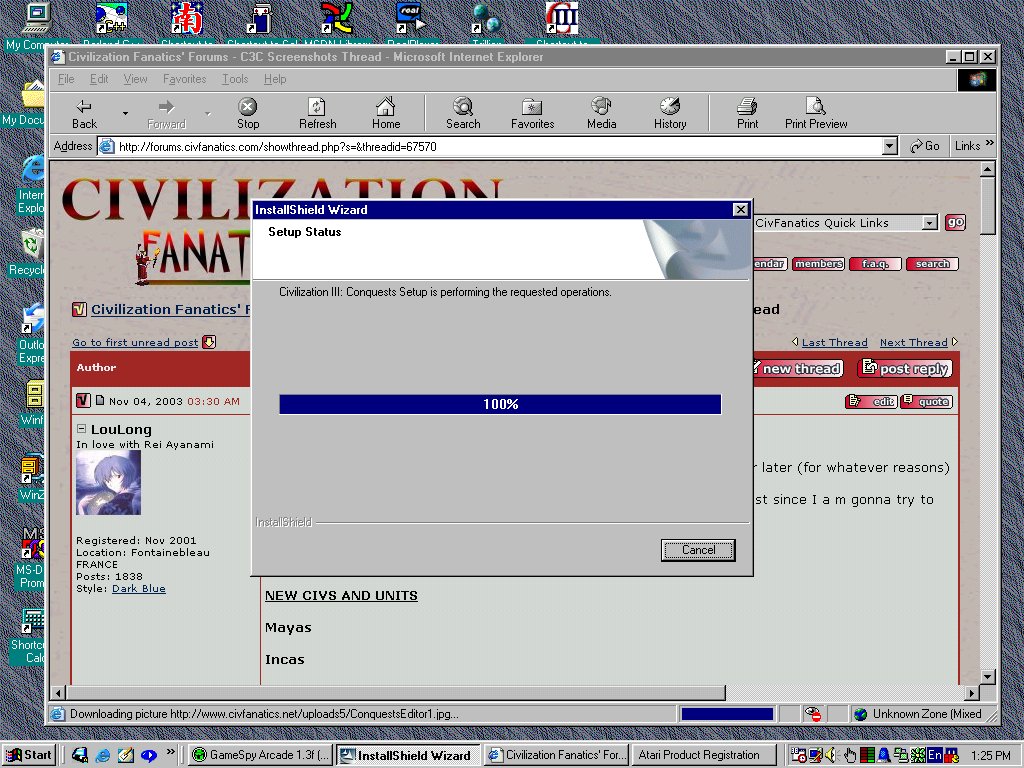
Task: Click the page icon in the address bar
Action: click(x=107, y=146)
